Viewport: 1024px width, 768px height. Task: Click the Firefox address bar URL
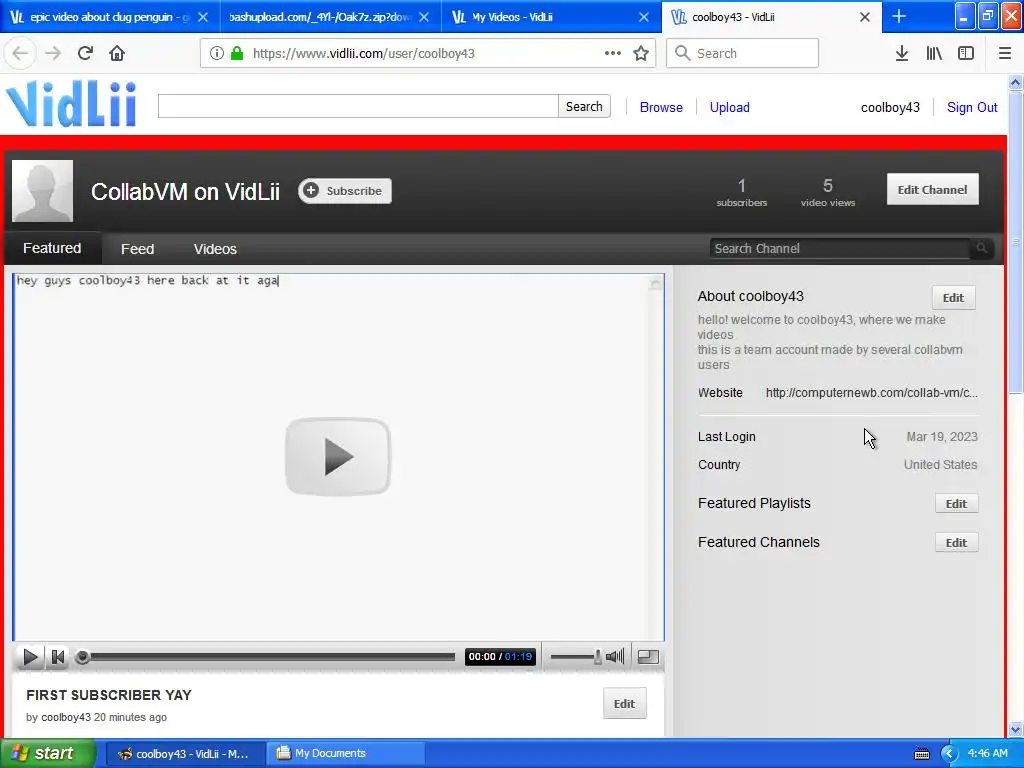364,54
